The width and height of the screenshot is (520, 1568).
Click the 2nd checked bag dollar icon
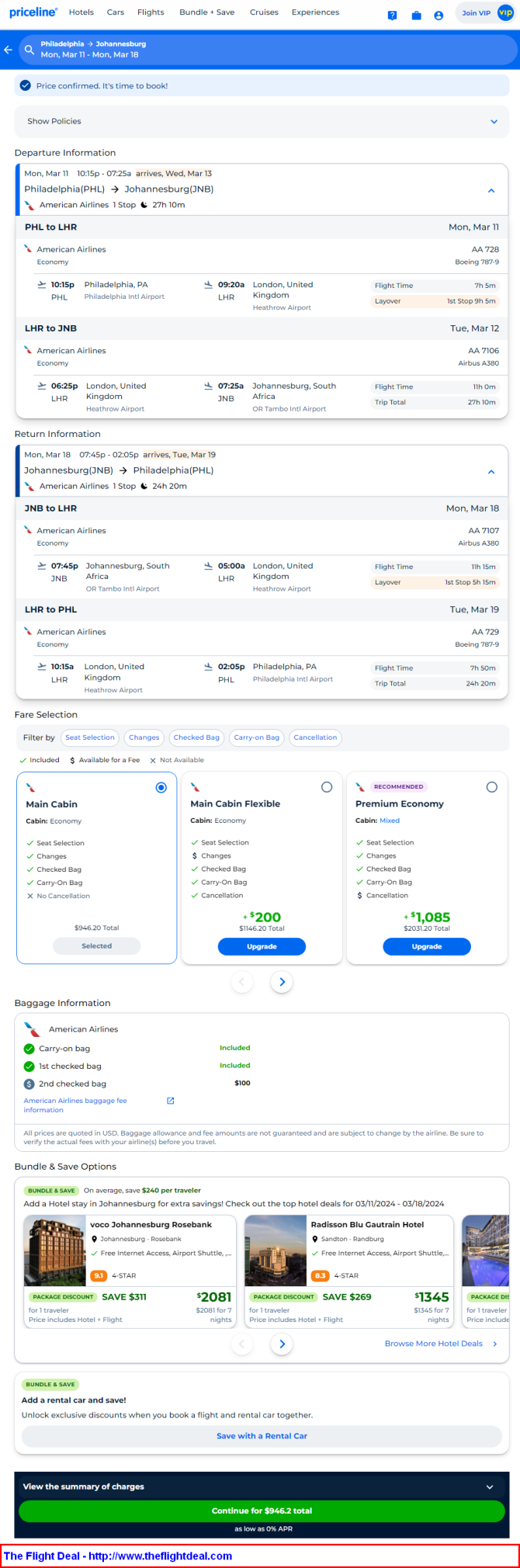[x=29, y=1084]
